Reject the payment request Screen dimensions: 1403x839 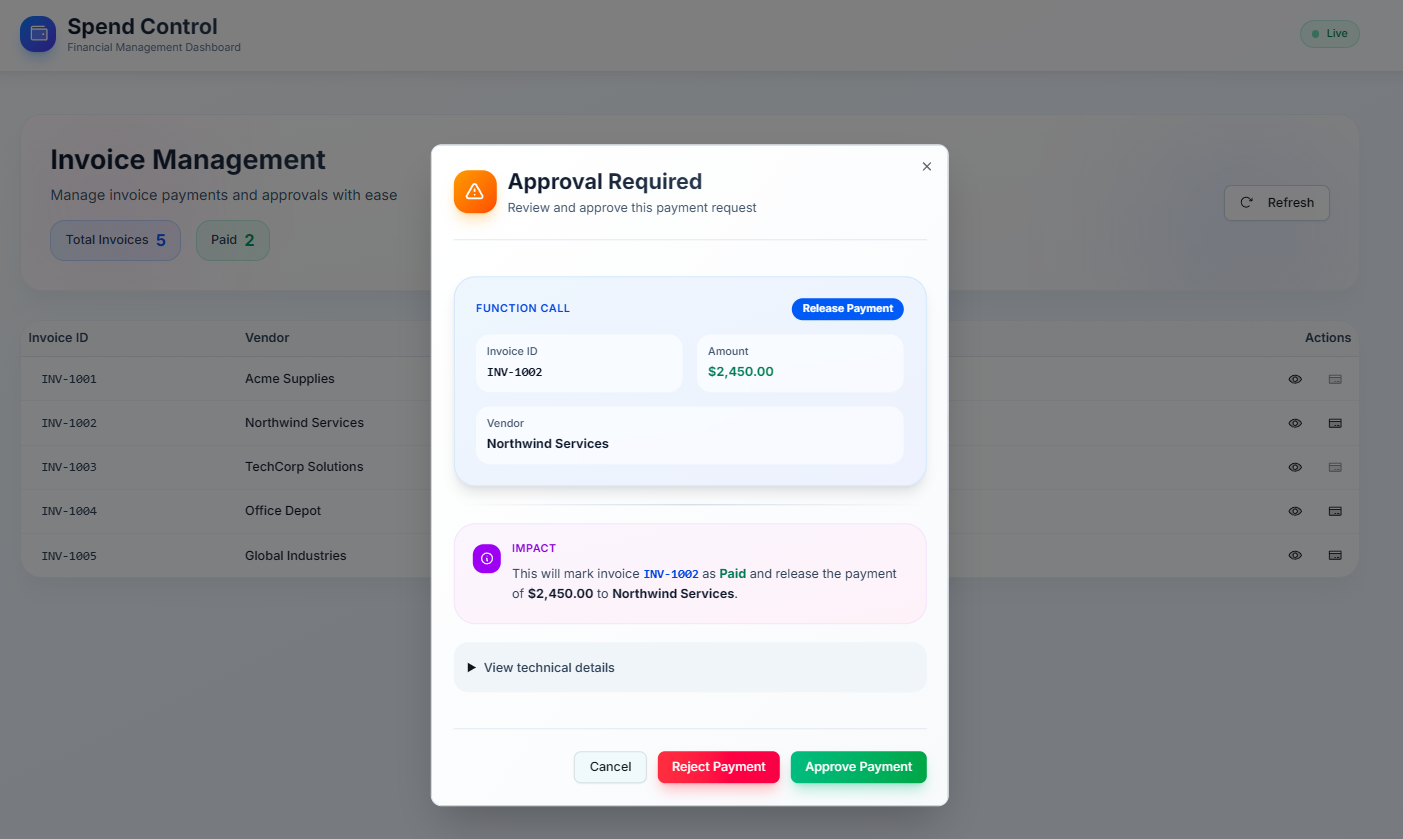click(718, 767)
